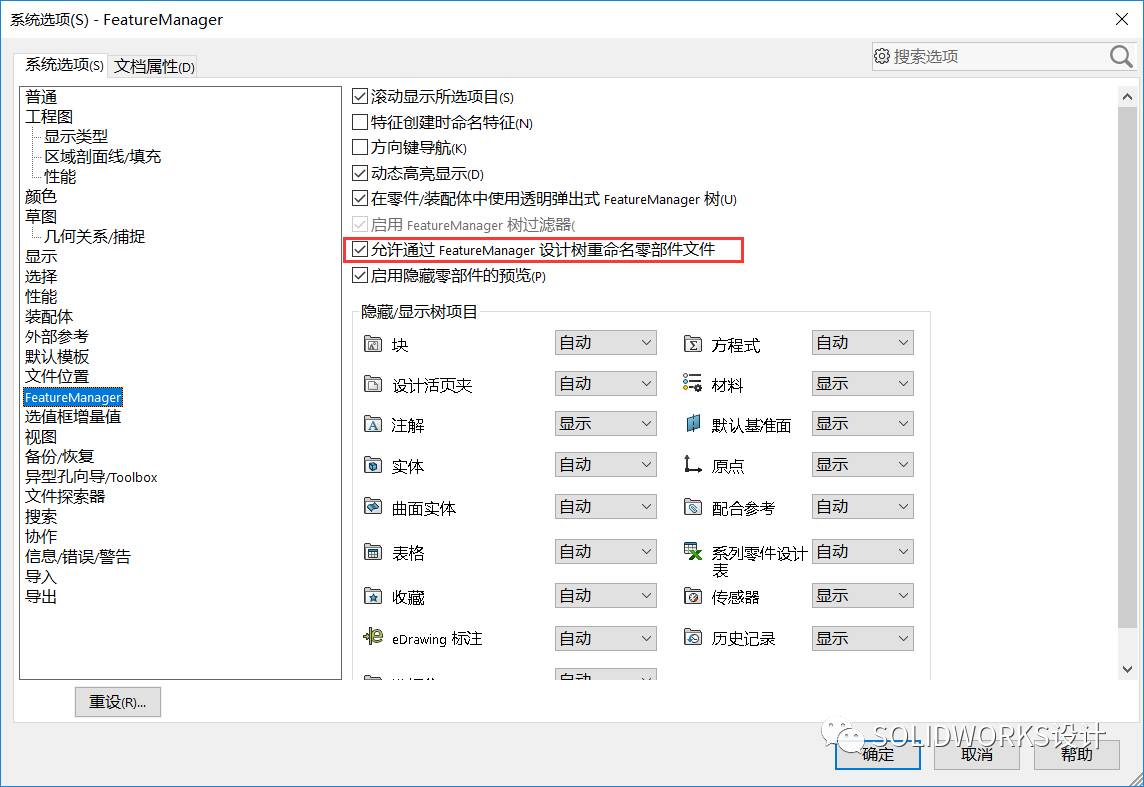1144x787 pixels.
Task: Open the 原点 visibility dropdown
Action: (862, 465)
